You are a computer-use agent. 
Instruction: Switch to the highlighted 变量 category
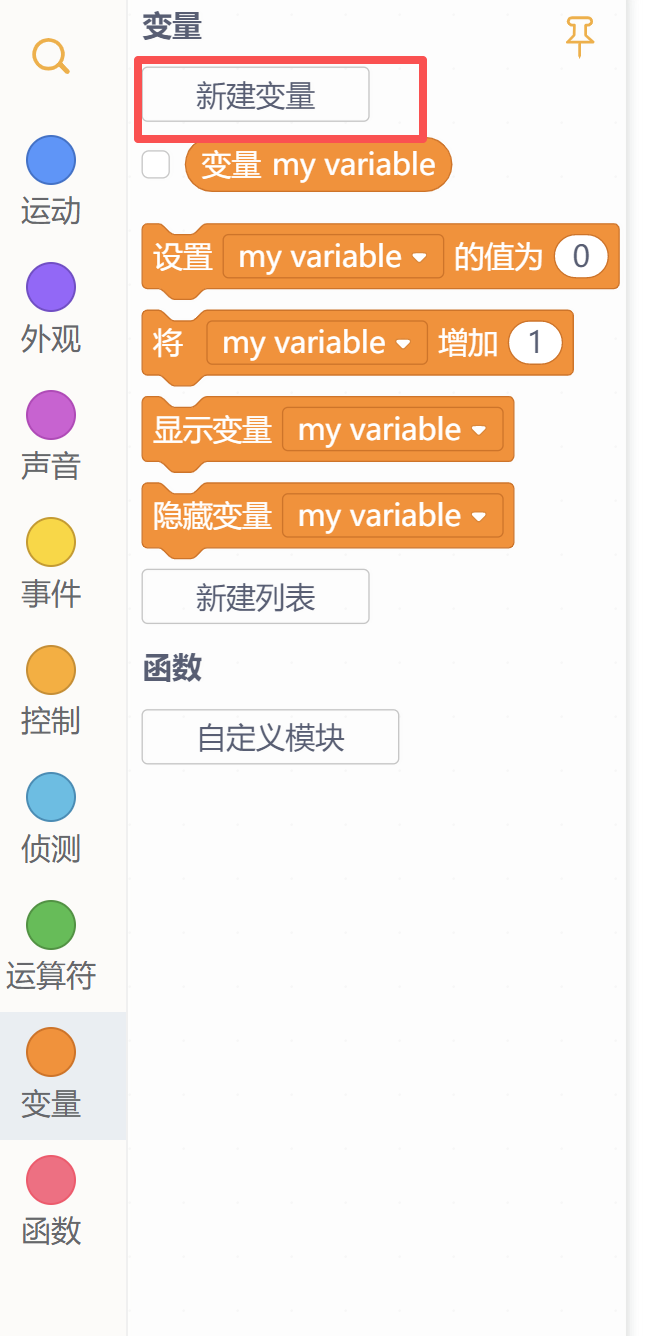point(50,1051)
